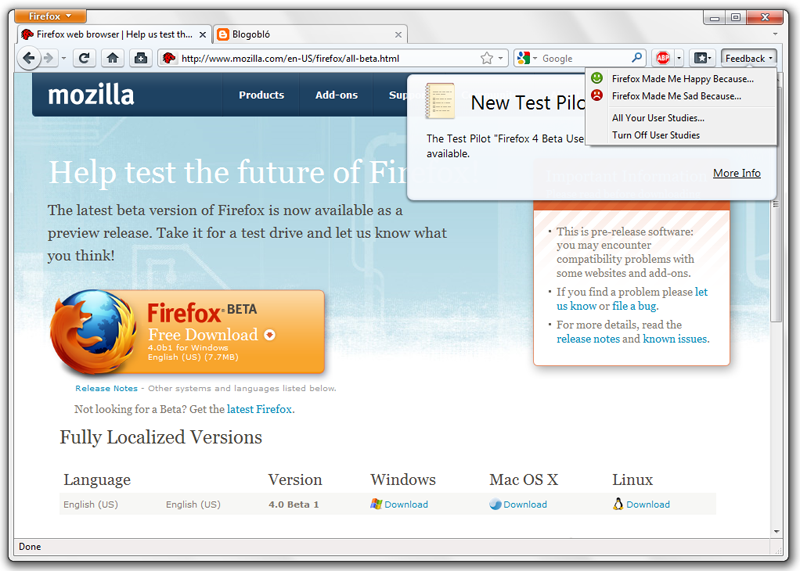800x571 pixels.
Task: Switch to the Blogobló tab
Action: [x=310, y=35]
